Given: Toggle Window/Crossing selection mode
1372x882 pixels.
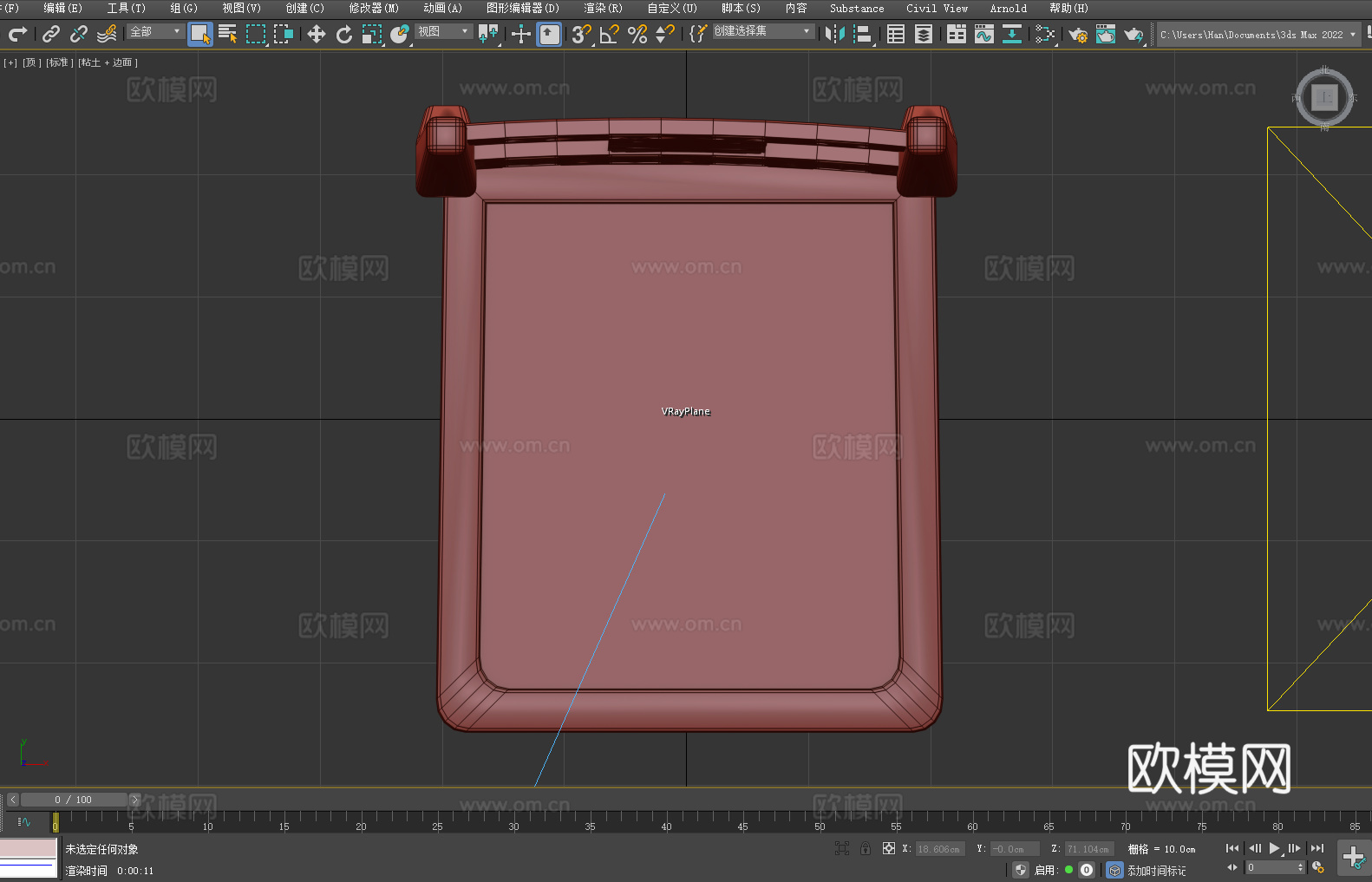Looking at the screenshot, I should coord(284,34).
